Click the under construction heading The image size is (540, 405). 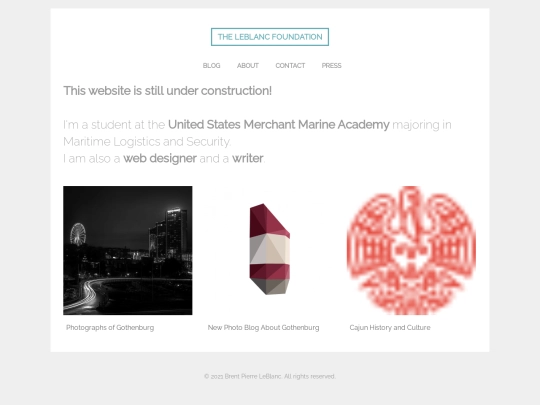coord(167,91)
